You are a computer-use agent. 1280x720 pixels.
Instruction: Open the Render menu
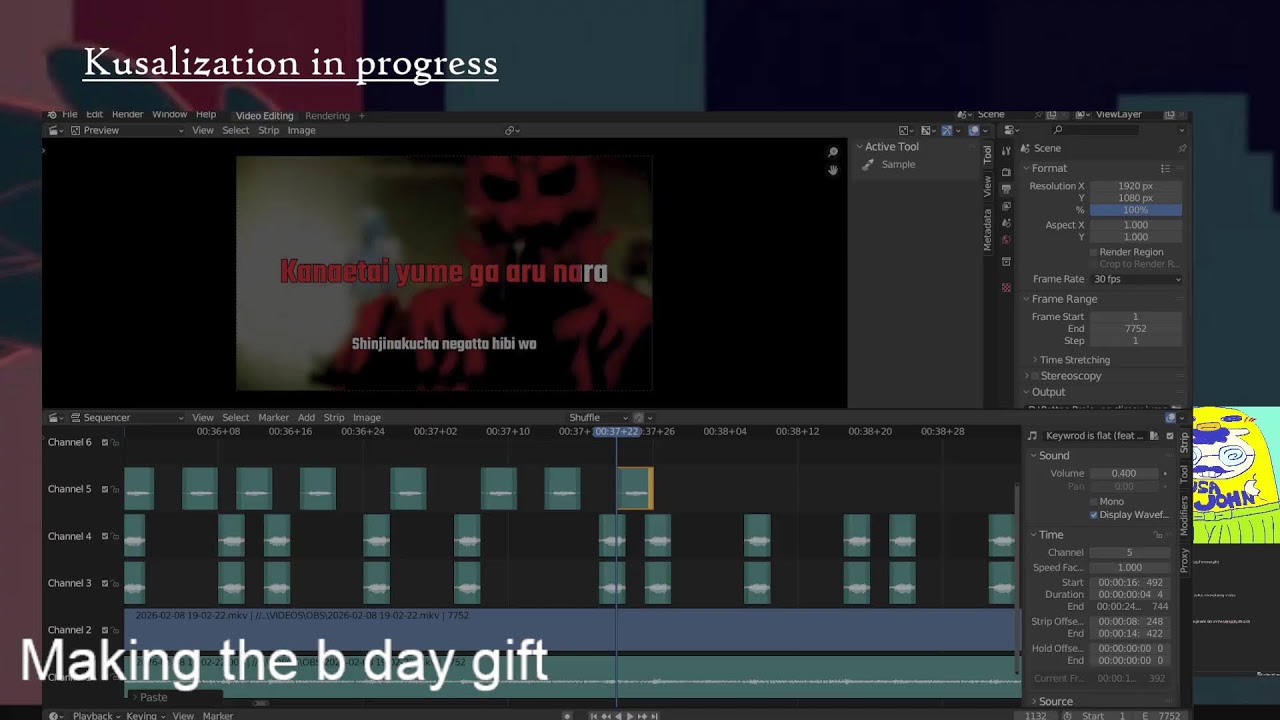127,115
